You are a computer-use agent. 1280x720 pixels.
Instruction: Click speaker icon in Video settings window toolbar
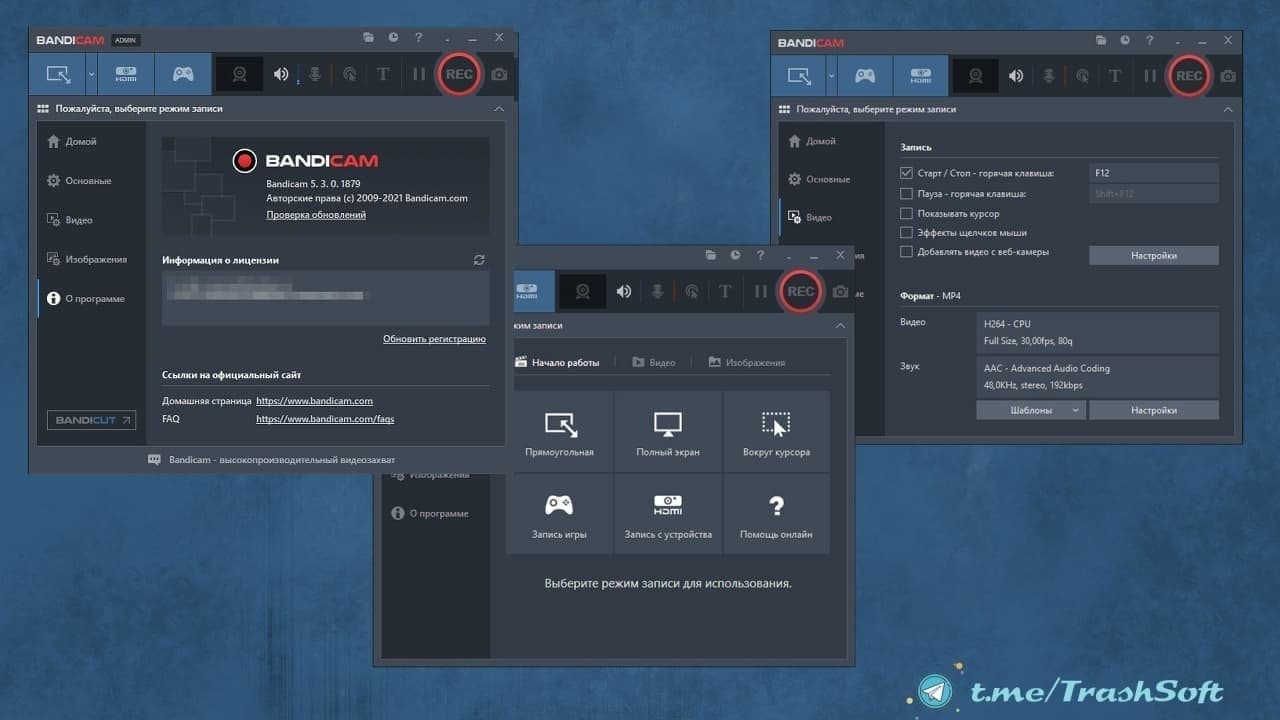click(1015, 76)
